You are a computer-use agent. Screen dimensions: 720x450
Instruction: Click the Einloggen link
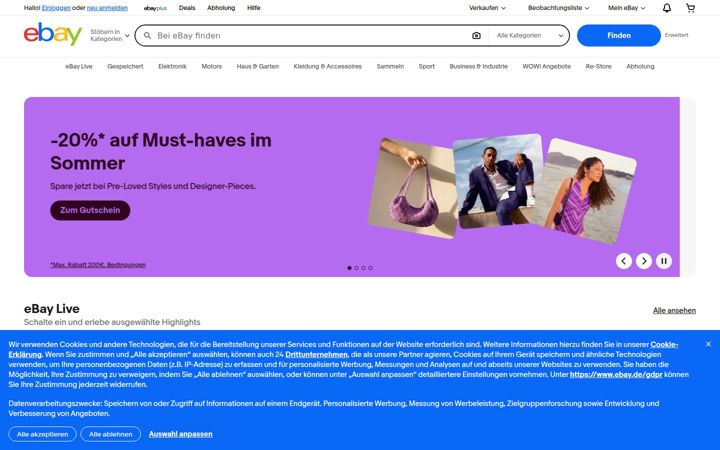click(56, 8)
